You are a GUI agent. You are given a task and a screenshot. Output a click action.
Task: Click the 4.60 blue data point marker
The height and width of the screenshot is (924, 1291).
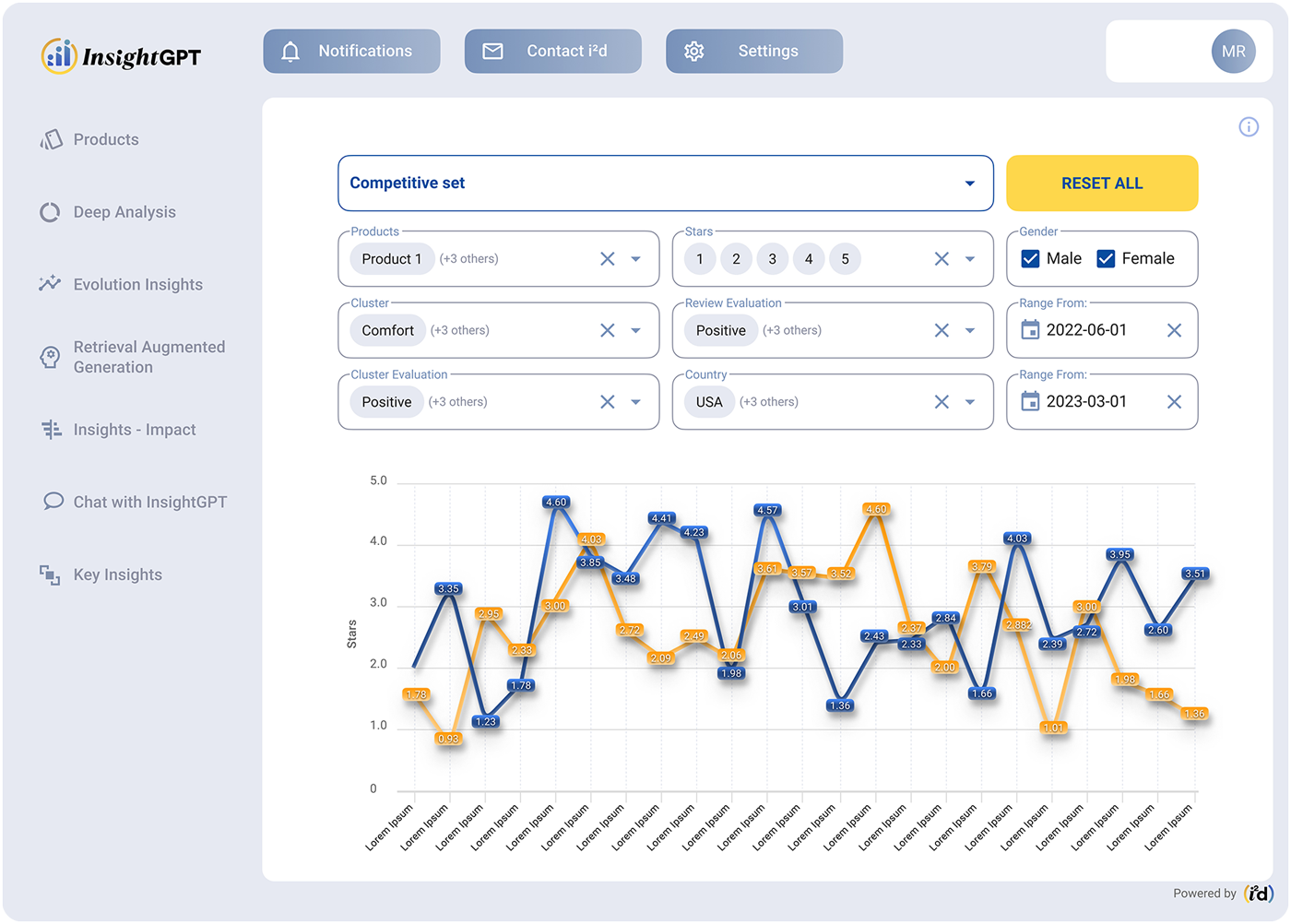556,503
